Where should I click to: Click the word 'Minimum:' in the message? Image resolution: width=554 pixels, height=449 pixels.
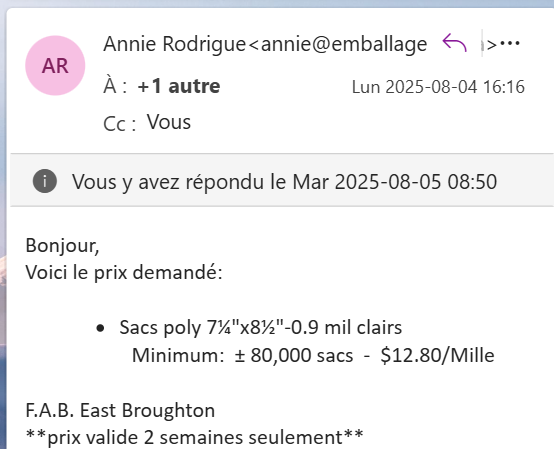click(178, 355)
